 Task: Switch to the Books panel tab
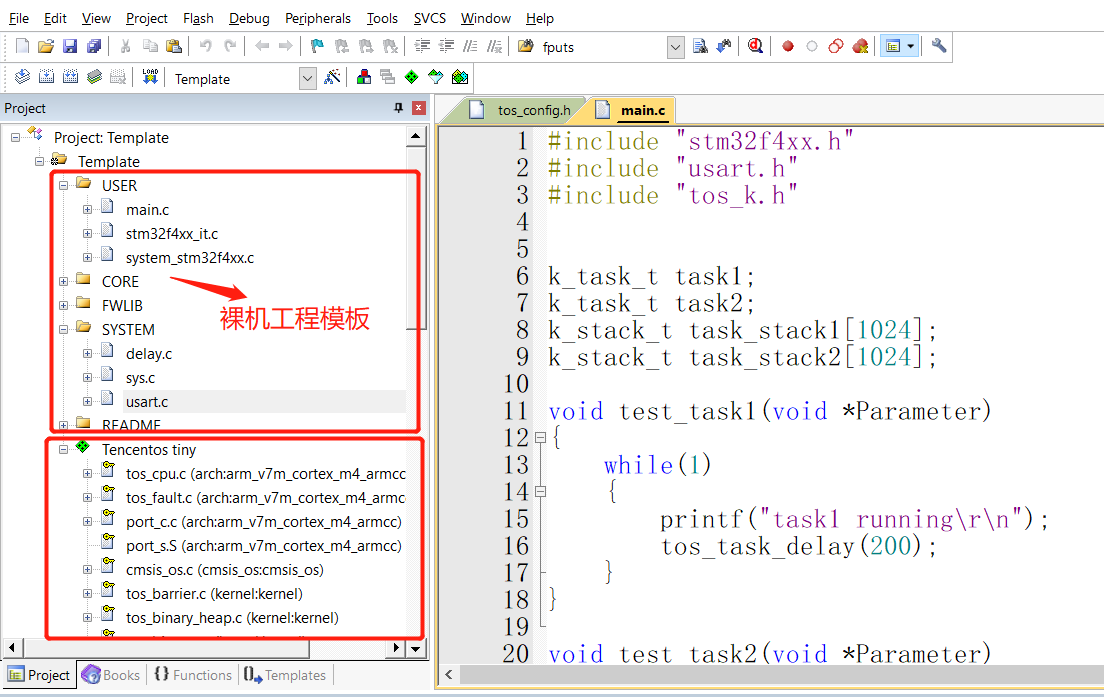click(111, 675)
